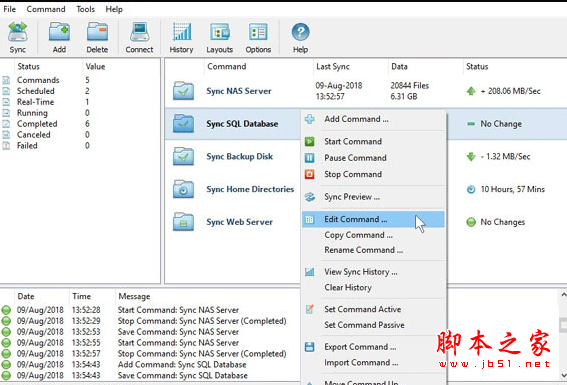Click the green play icon for Start Command
The image size is (567, 385).
[x=310, y=141]
